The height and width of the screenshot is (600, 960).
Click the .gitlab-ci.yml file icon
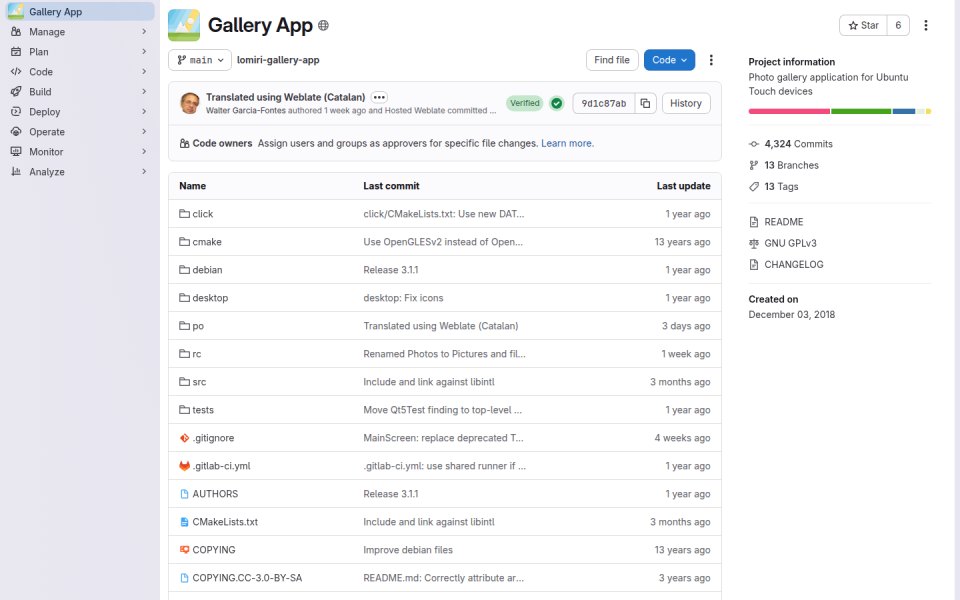(184, 466)
